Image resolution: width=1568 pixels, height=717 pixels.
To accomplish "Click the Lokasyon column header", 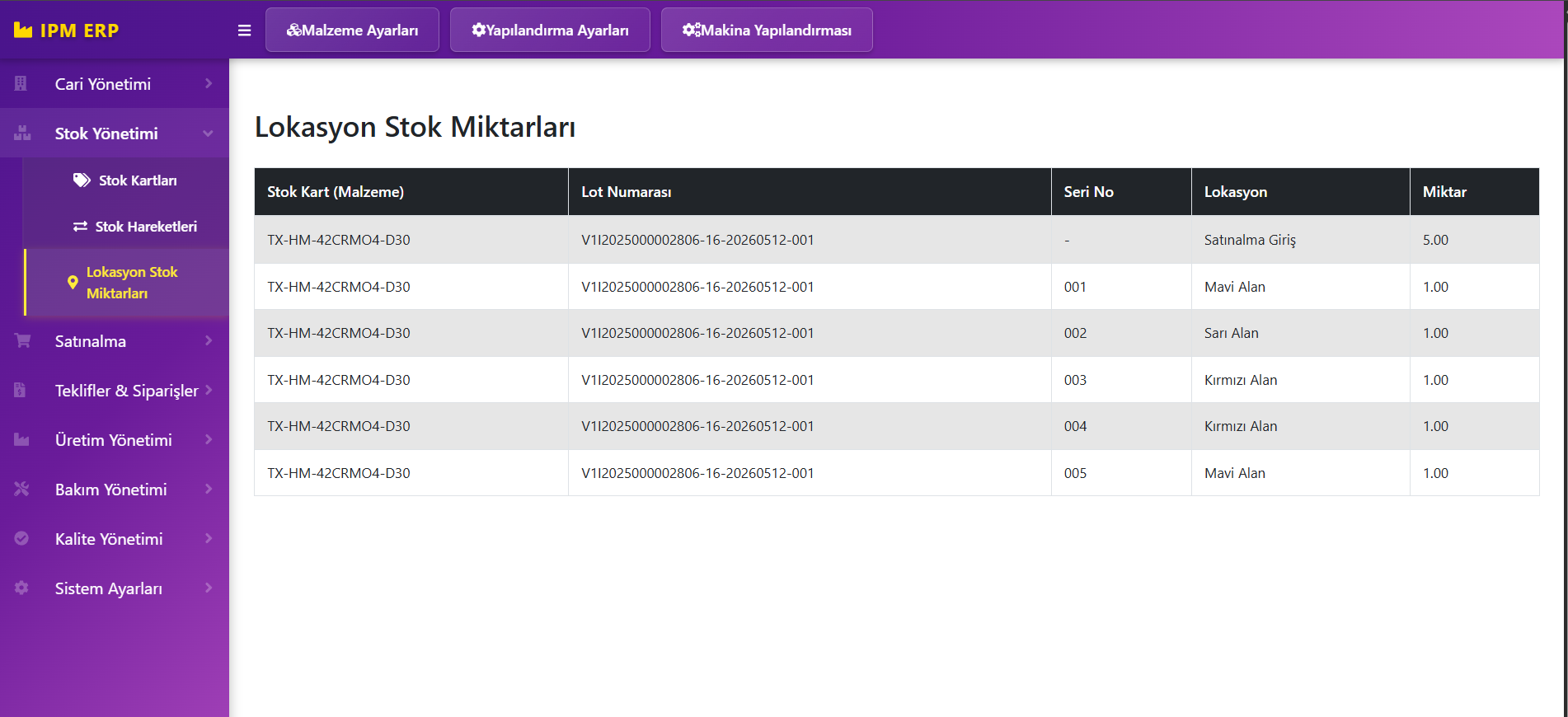I will [x=1300, y=192].
